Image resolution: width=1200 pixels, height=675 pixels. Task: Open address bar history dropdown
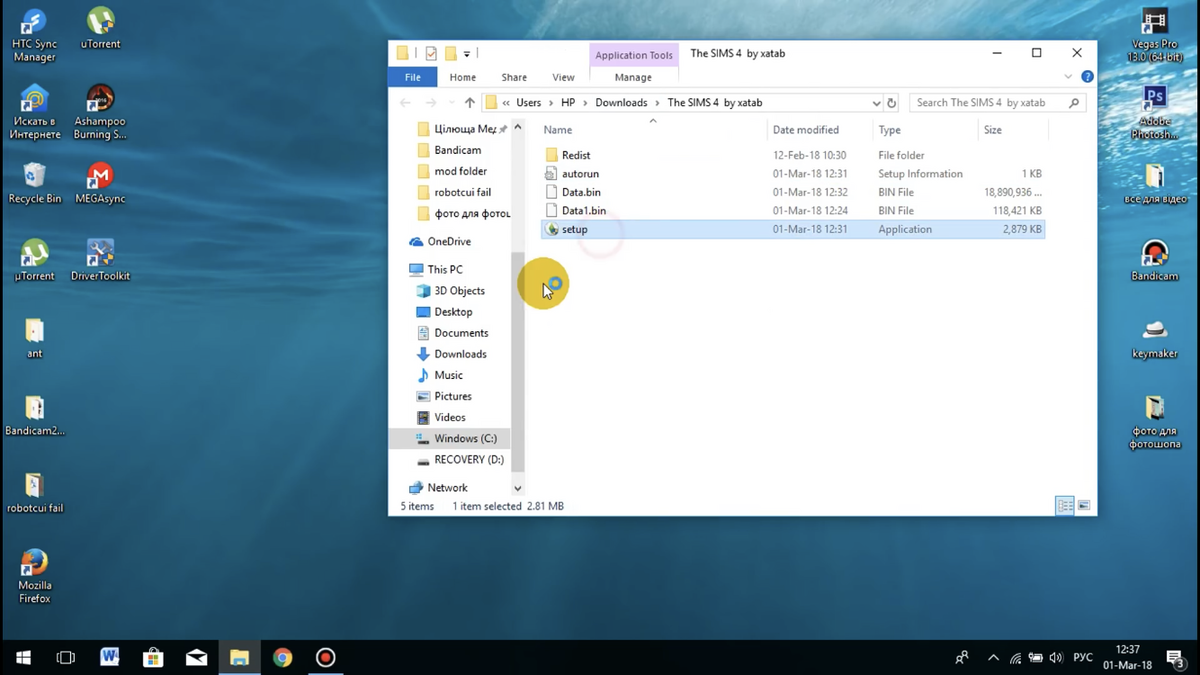pyautogui.click(x=876, y=102)
